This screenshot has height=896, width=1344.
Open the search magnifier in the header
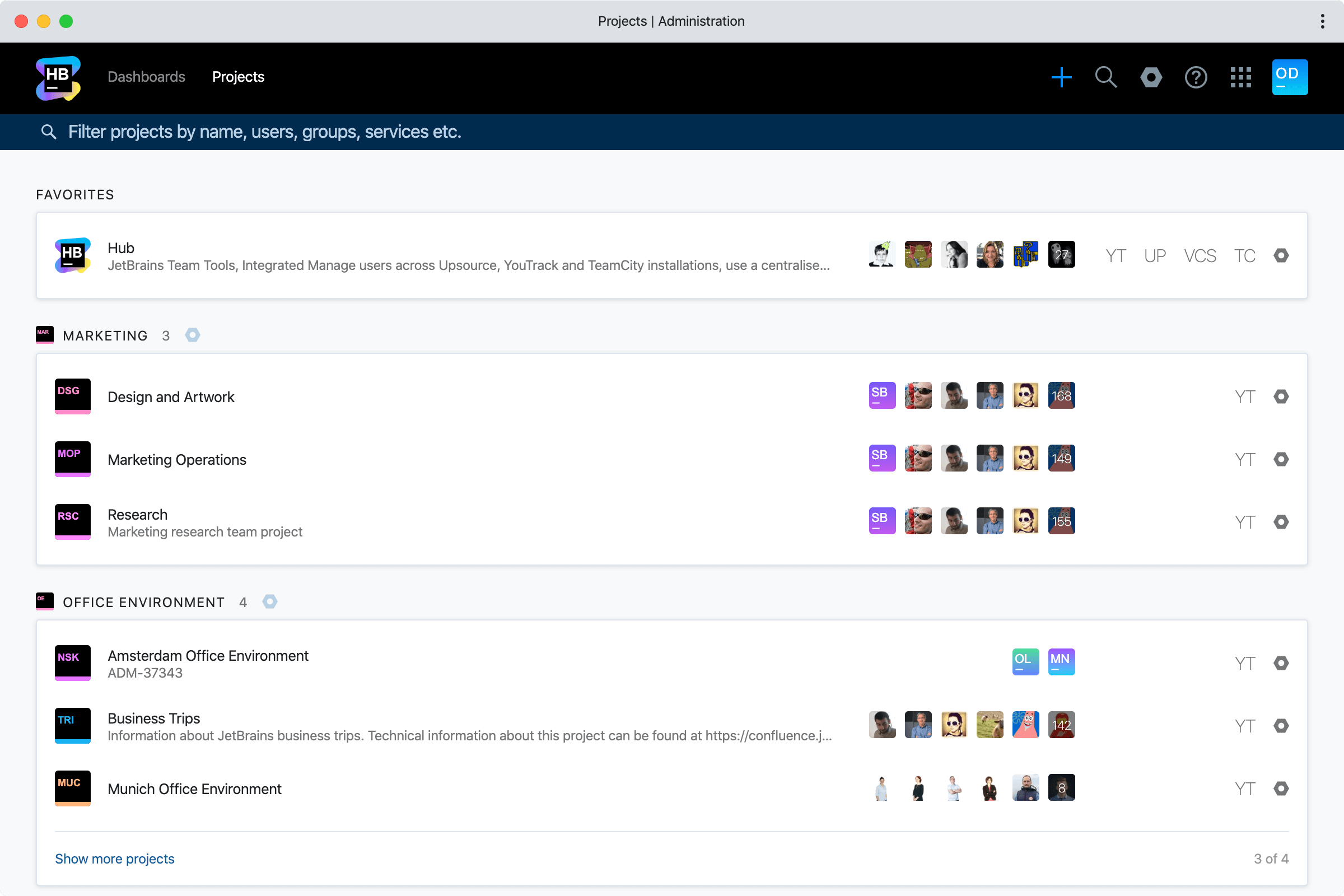[1105, 77]
